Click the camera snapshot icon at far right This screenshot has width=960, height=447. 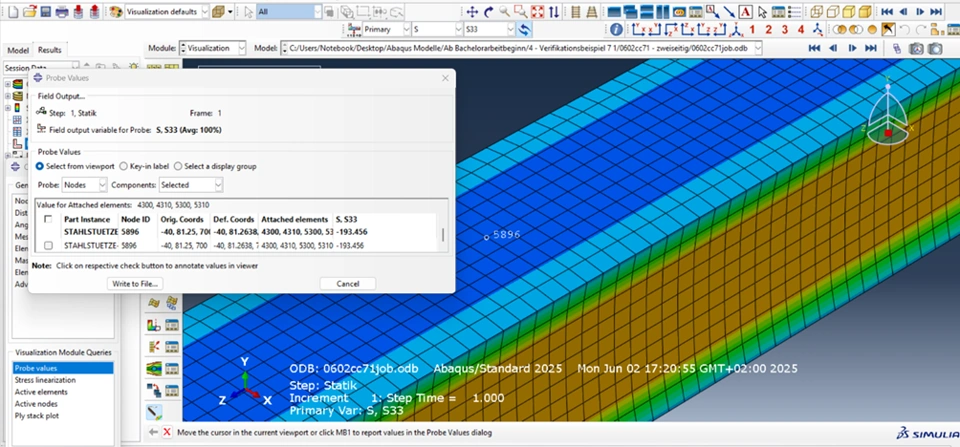[935, 48]
